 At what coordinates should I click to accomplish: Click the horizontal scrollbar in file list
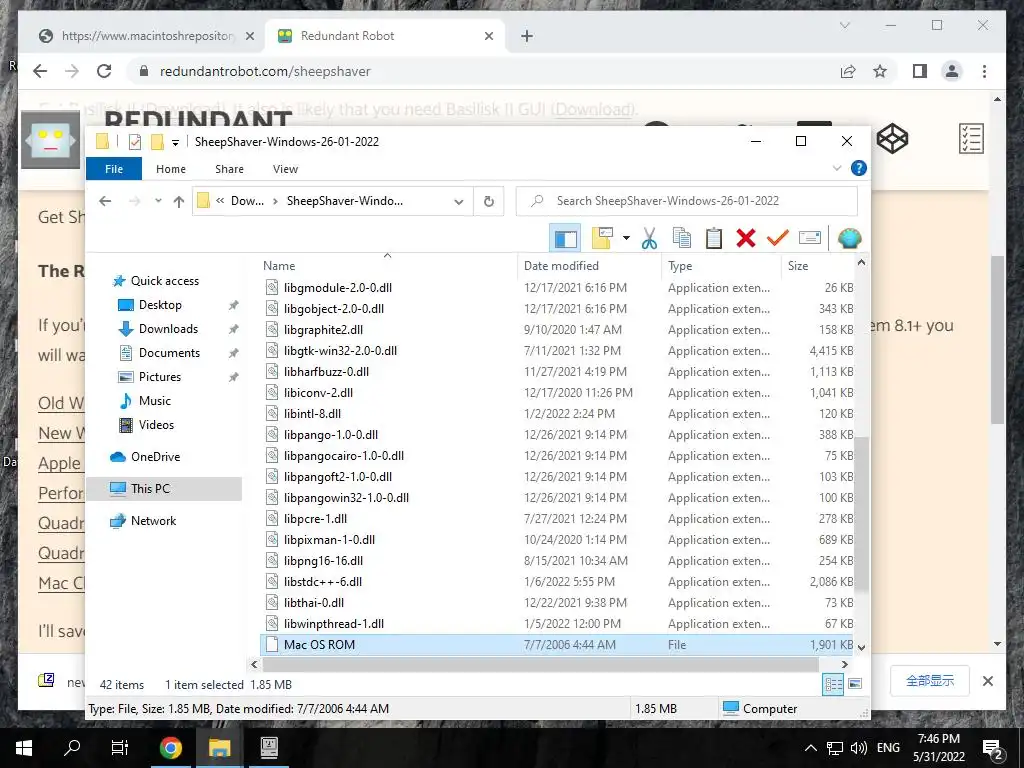(x=541, y=665)
